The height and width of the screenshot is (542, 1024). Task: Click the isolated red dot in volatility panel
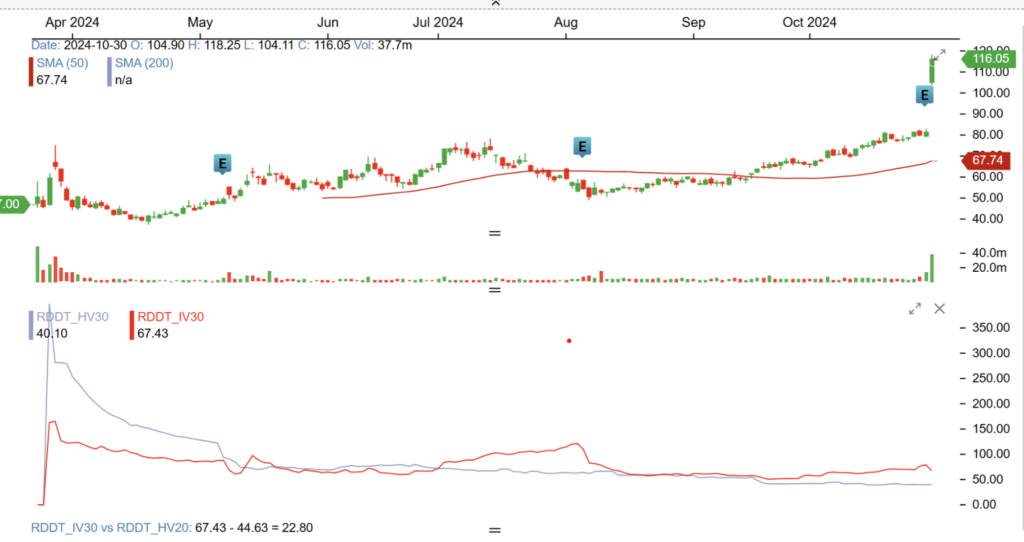click(x=569, y=341)
